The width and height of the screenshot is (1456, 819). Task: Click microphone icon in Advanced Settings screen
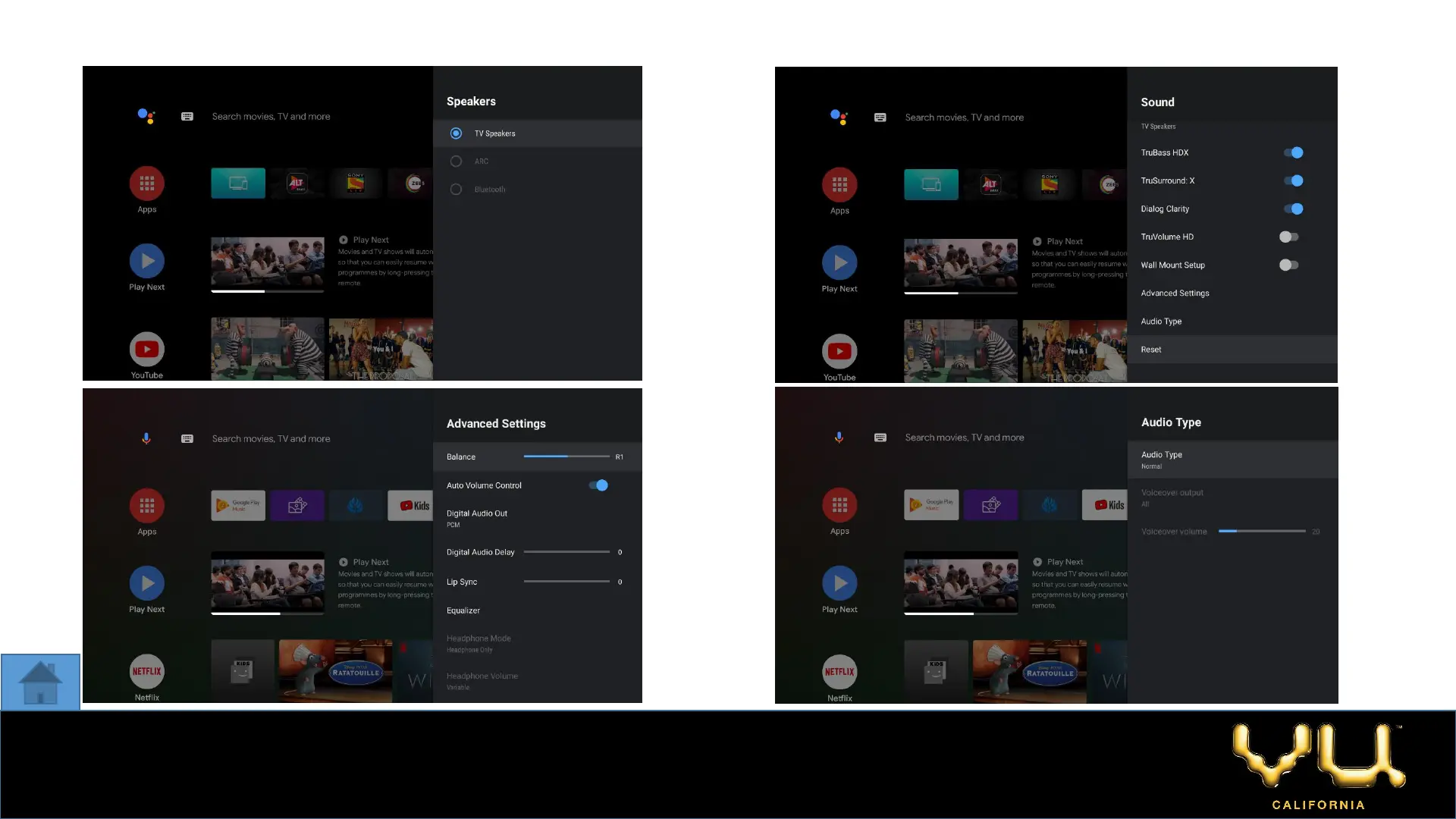[x=146, y=438]
